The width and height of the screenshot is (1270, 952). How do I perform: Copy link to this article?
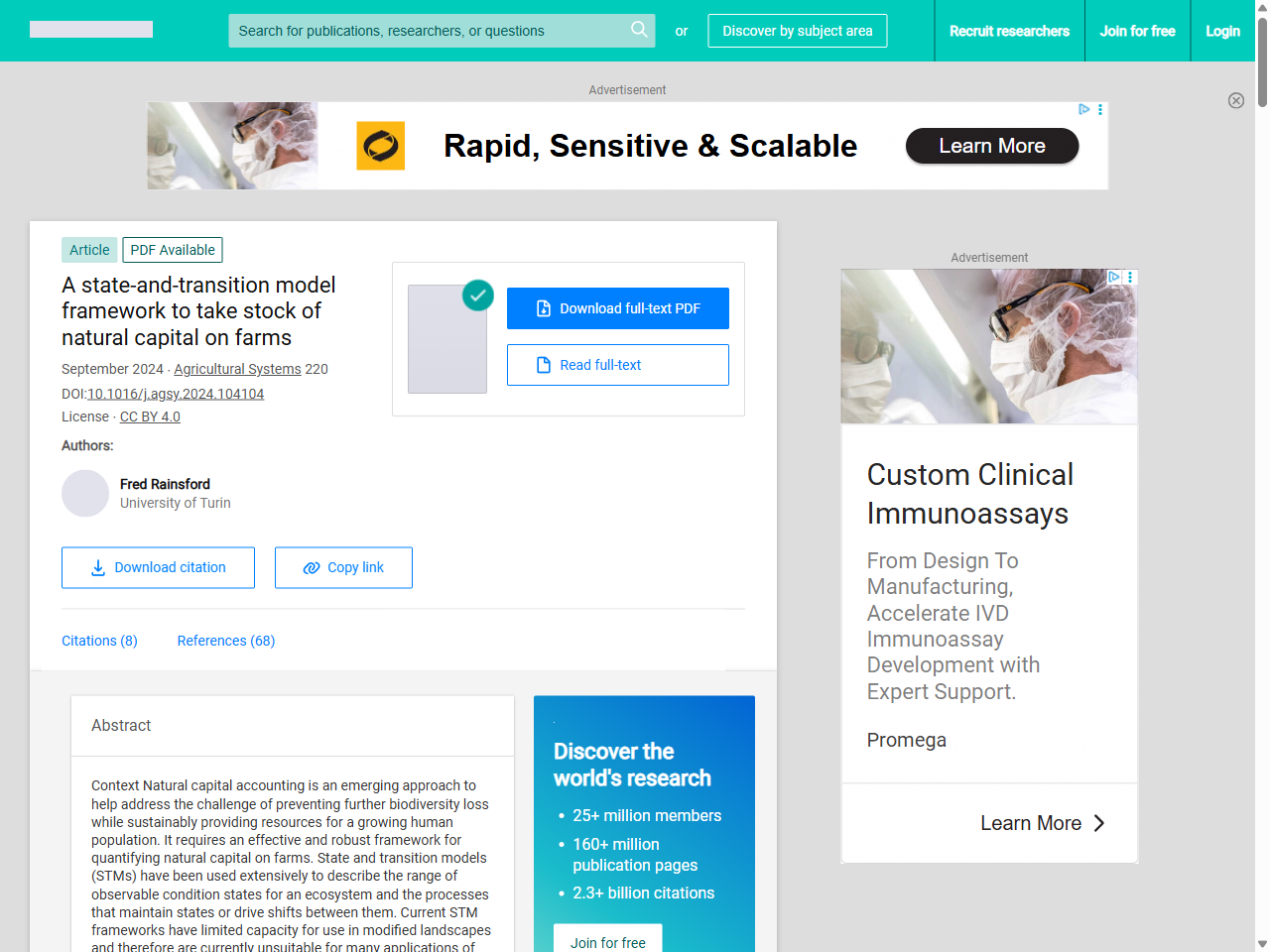343,567
